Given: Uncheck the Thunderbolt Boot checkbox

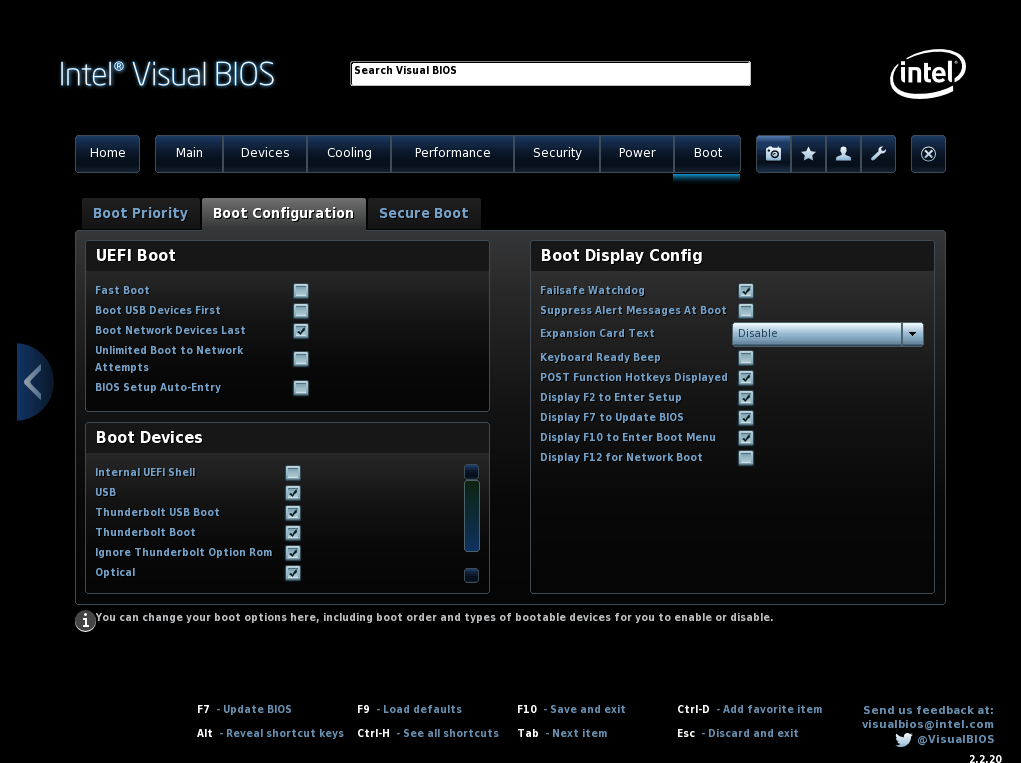Looking at the screenshot, I should pyautogui.click(x=293, y=533).
